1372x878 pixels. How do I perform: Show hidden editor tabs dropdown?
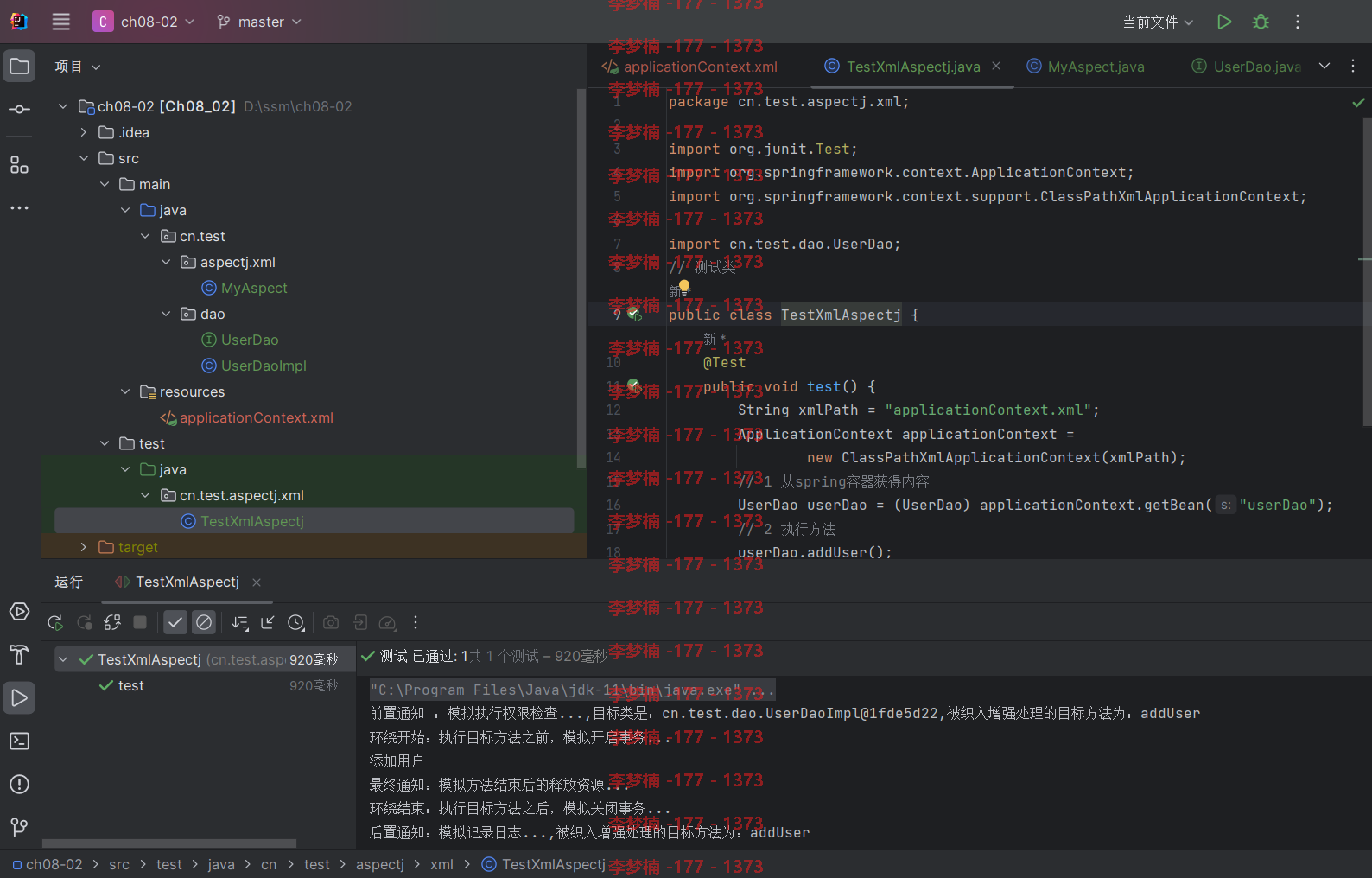click(x=1324, y=66)
